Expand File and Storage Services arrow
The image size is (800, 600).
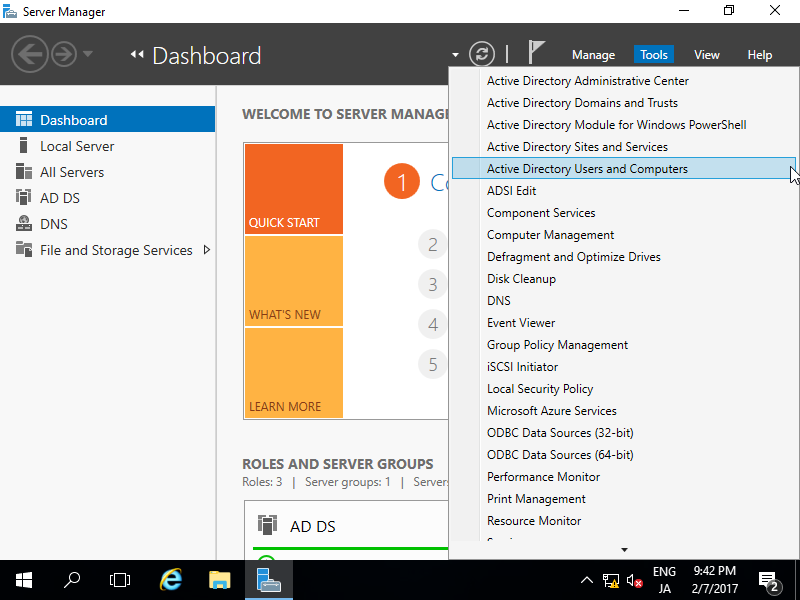(x=207, y=250)
